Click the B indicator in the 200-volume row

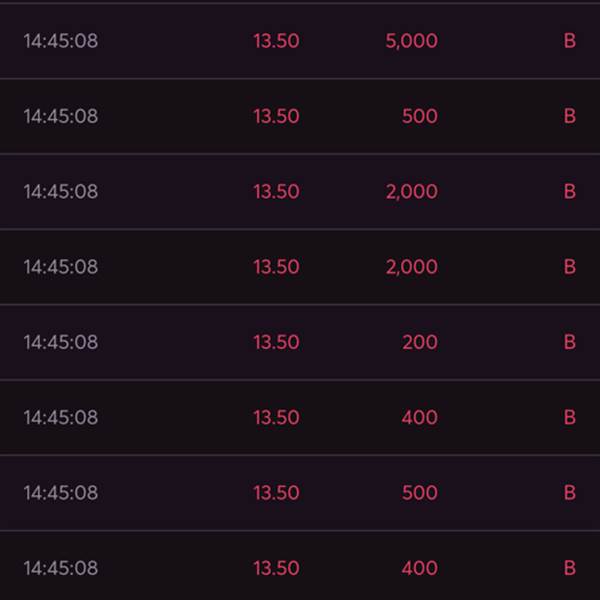[569, 342]
